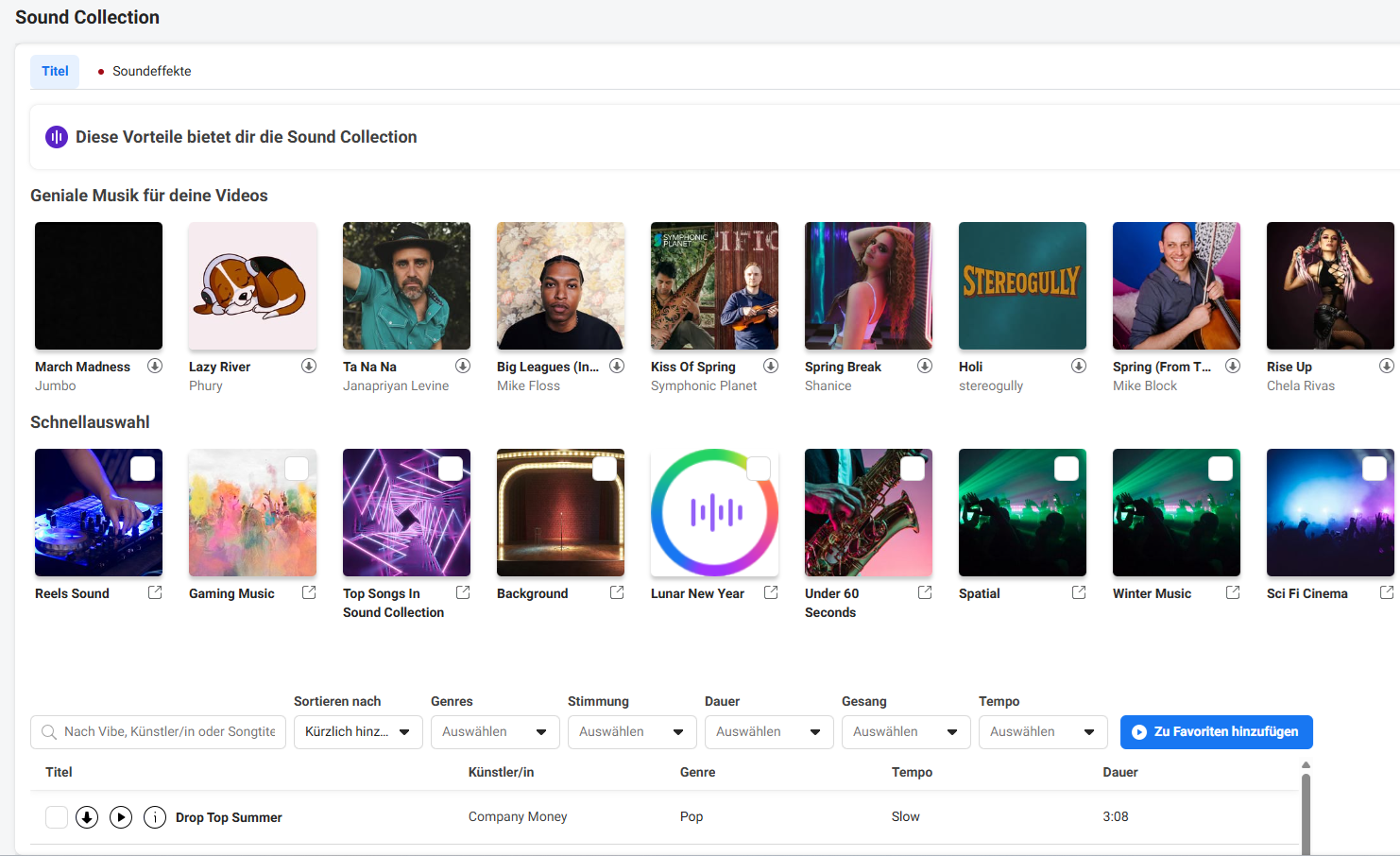
Task: Click the Drop Top Summer title
Action: [229, 818]
